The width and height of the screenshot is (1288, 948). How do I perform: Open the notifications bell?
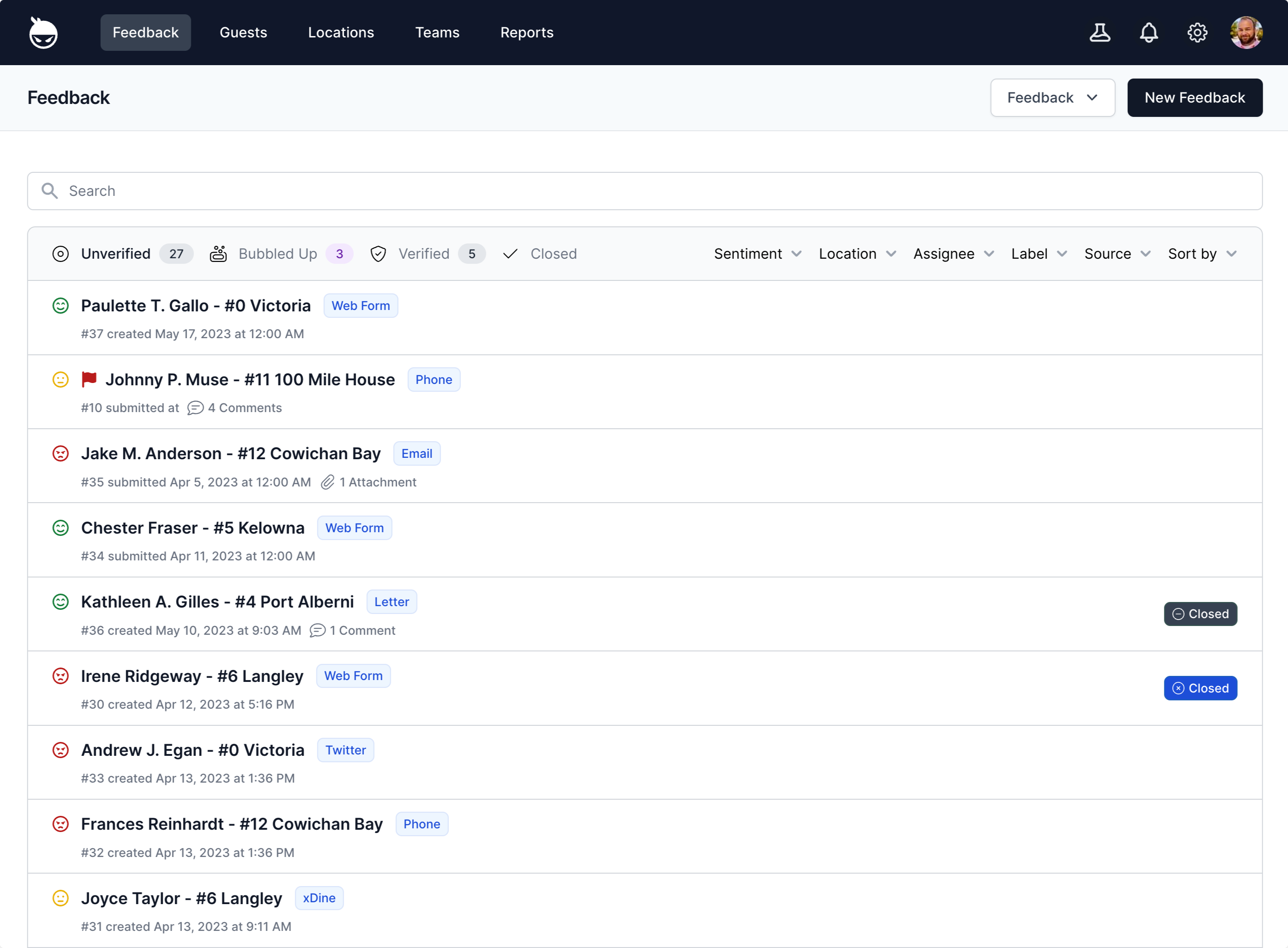click(1149, 32)
